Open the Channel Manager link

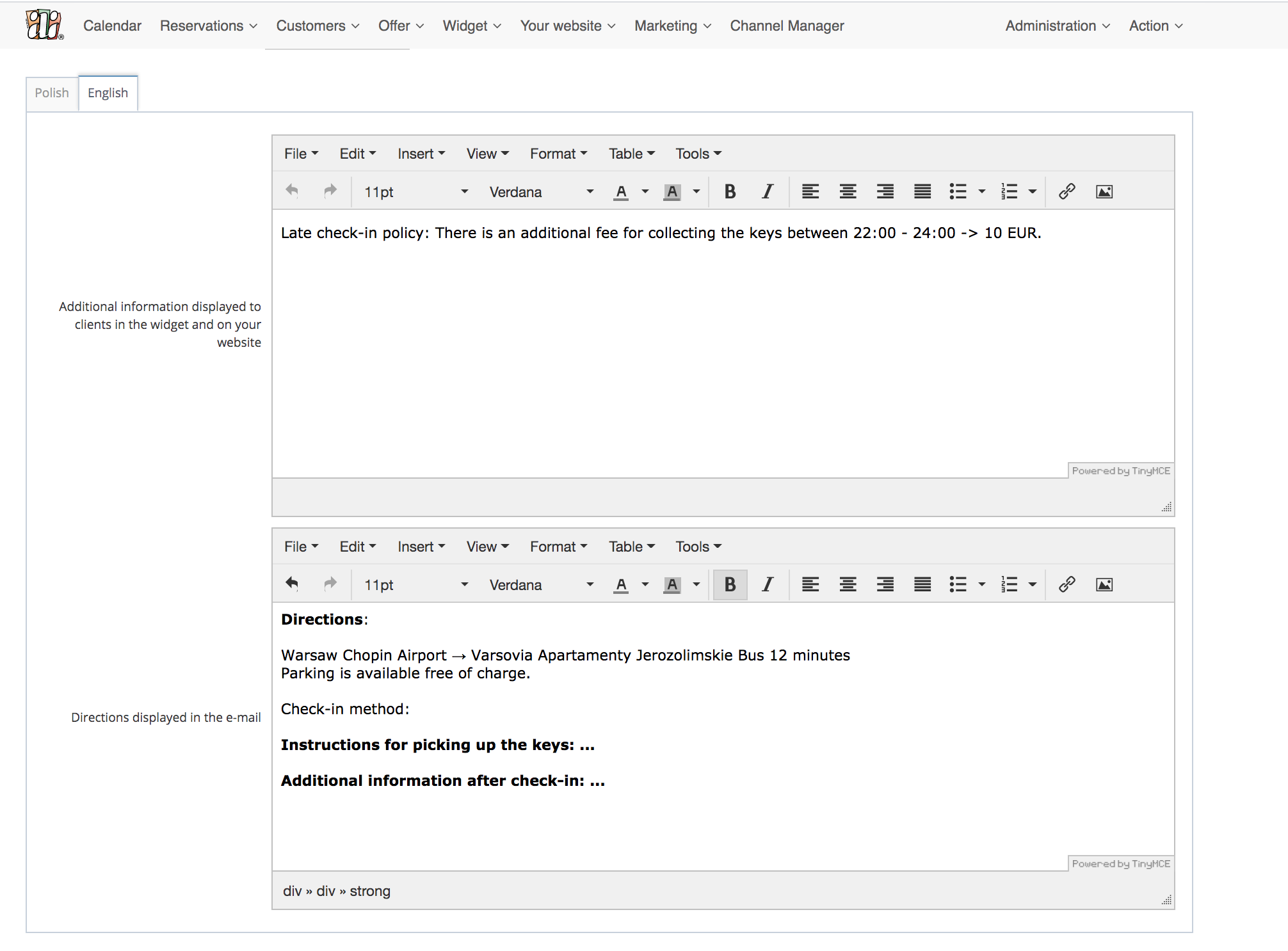787,26
